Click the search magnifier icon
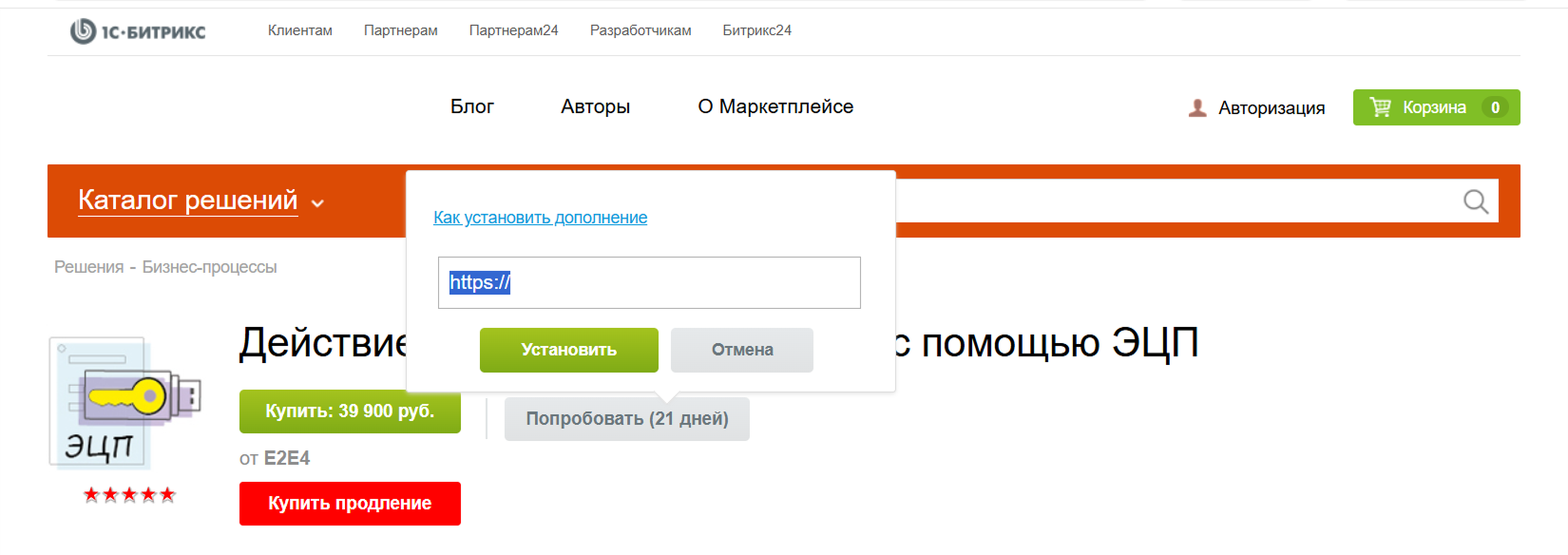Viewport: 1568px width, 555px height. pos(1475,201)
